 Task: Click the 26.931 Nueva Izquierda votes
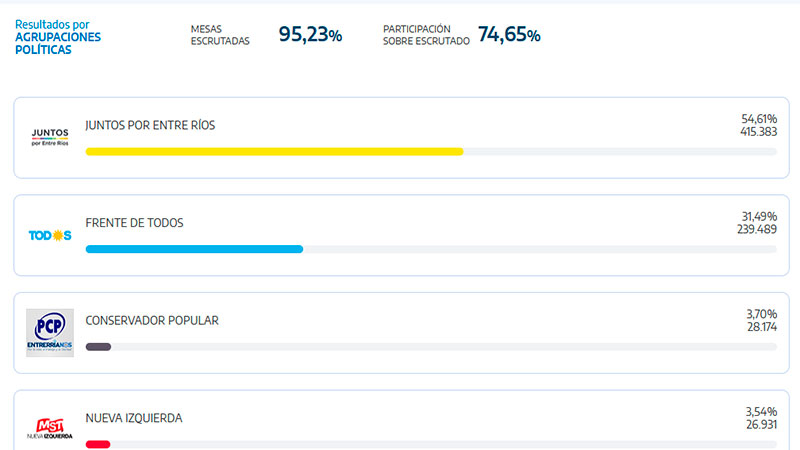coord(761,425)
